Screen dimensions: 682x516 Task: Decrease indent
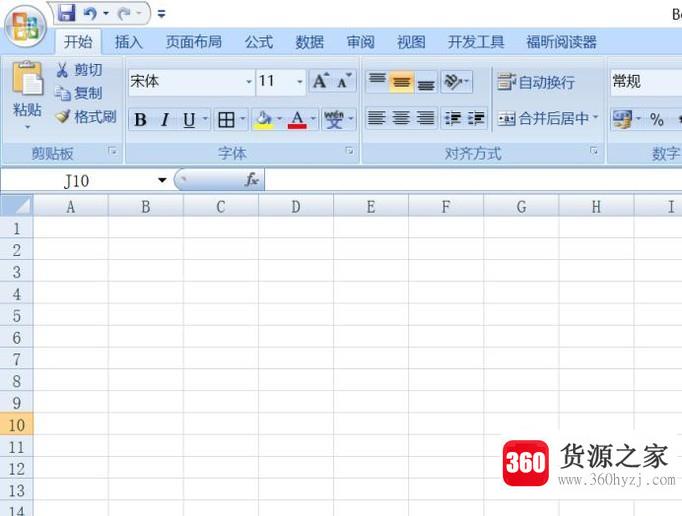coord(453,118)
